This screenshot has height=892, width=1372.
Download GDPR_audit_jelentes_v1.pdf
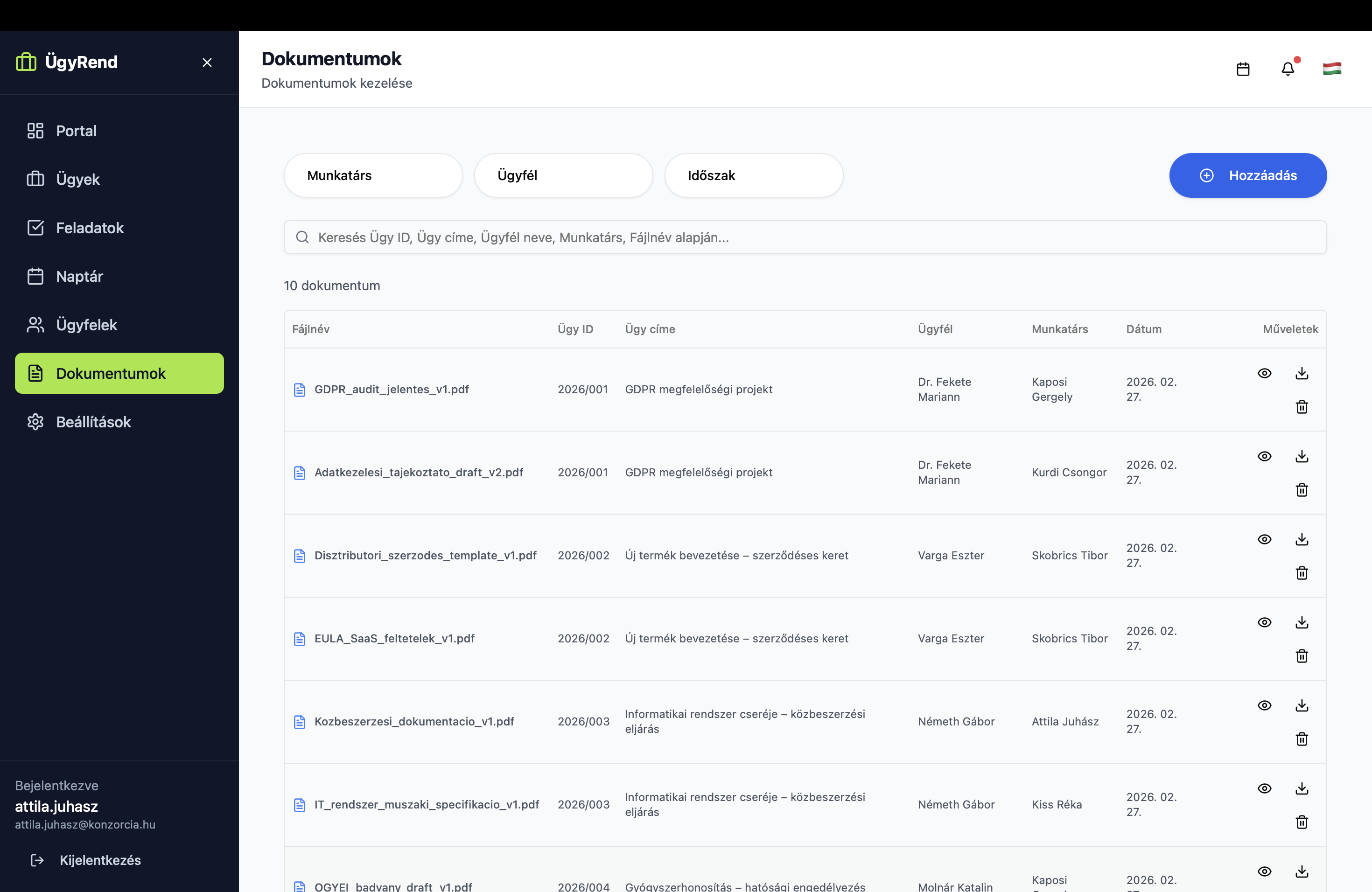tap(1302, 373)
